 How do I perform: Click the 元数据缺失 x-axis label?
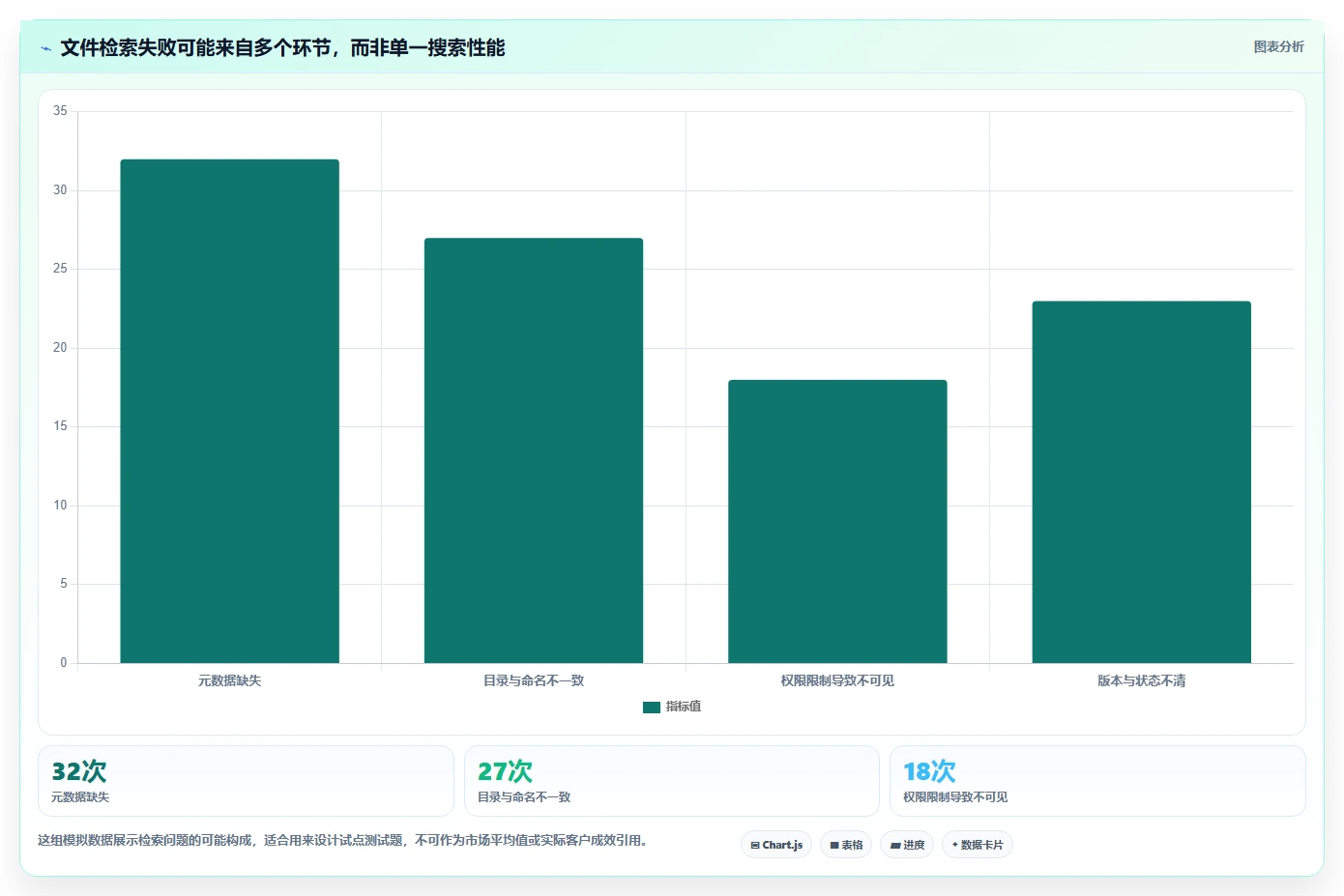coord(229,680)
